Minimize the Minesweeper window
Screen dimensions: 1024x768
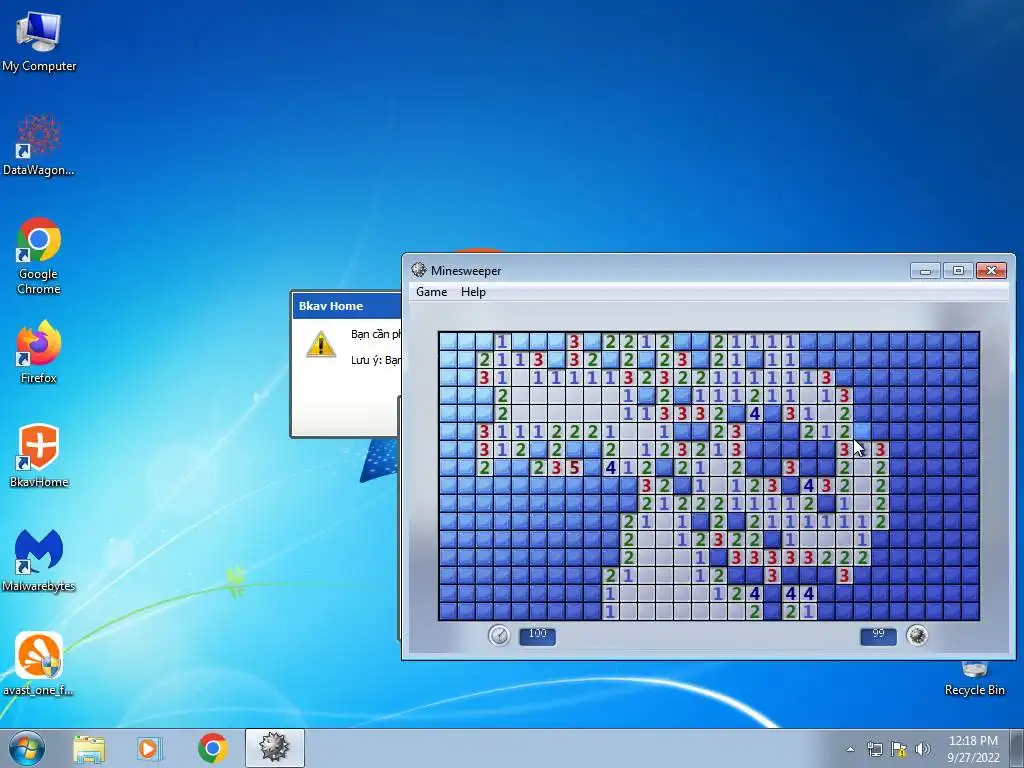pos(925,270)
